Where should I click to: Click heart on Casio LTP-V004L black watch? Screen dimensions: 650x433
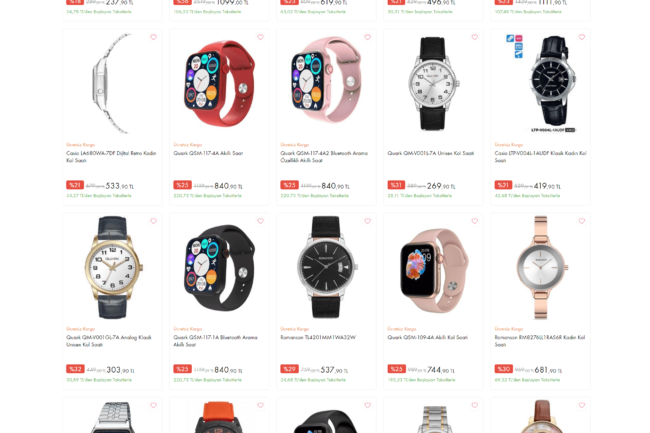point(582,37)
